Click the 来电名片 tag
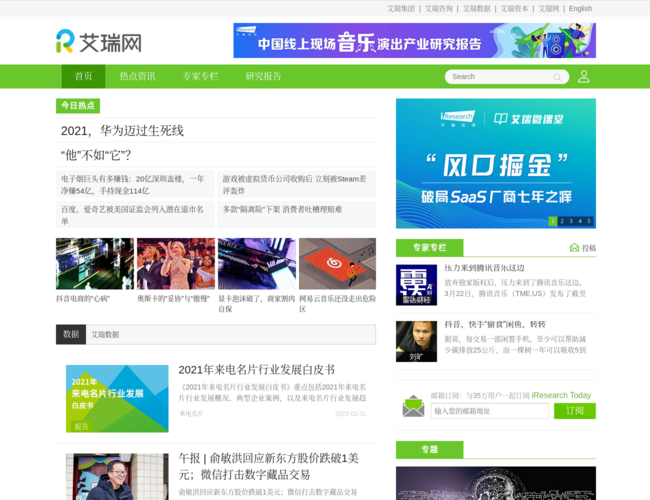The width and height of the screenshot is (650, 500). [191, 413]
